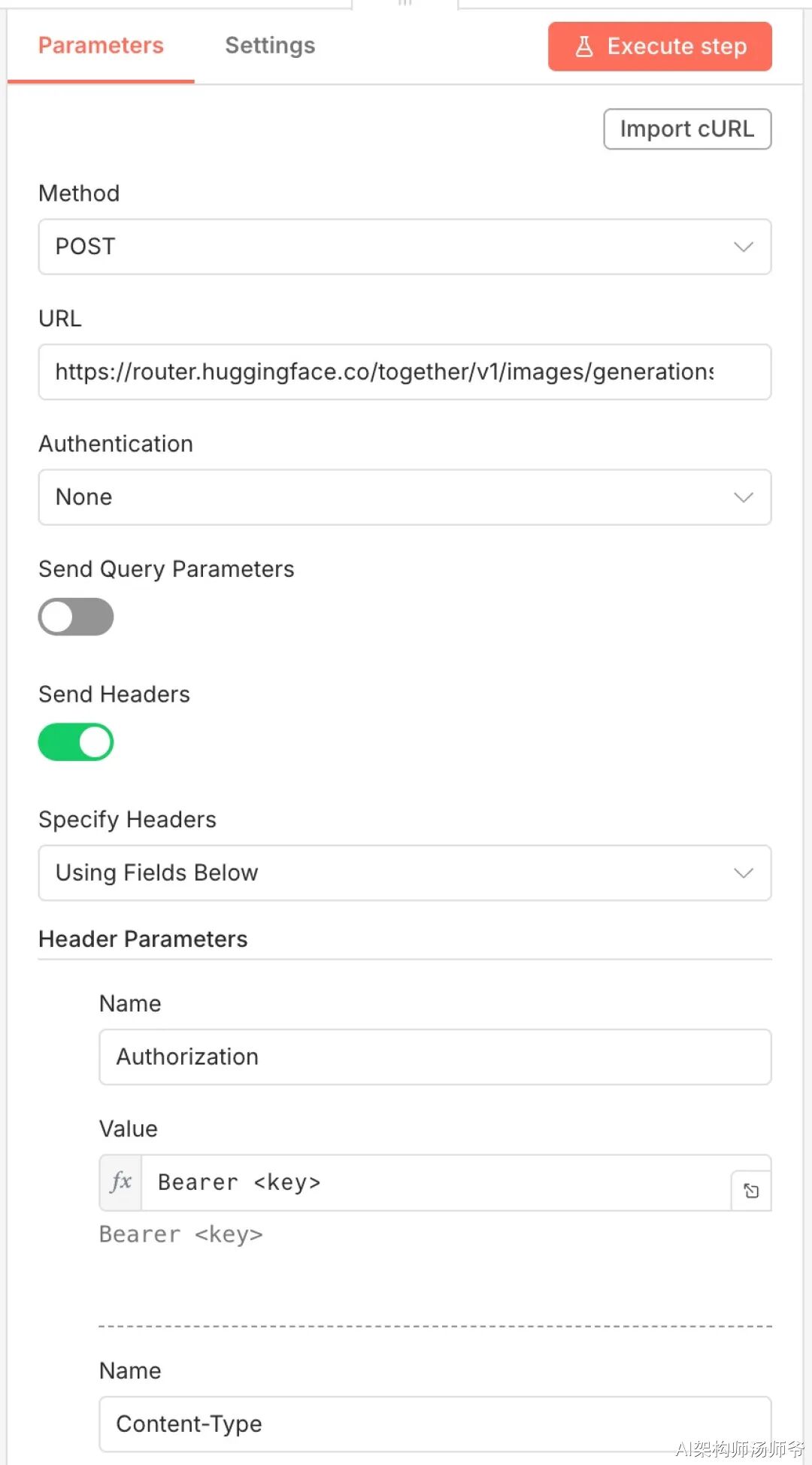Click the chevron arrow in Method field

[743, 247]
